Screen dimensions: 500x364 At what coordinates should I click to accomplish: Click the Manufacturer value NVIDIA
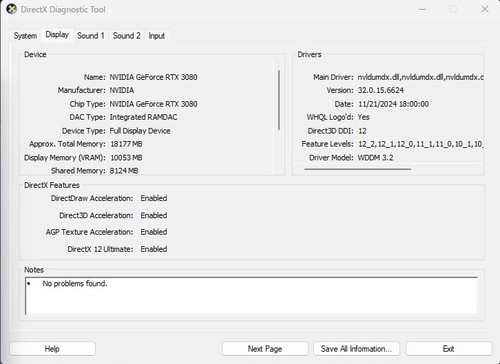coord(122,90)
